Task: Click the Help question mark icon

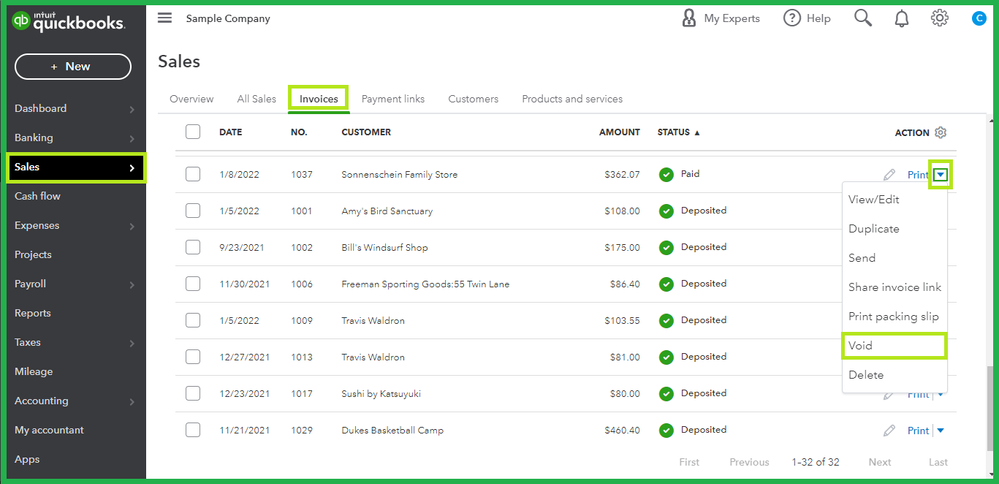Action: pyautogui.click(x=792, y=18)
